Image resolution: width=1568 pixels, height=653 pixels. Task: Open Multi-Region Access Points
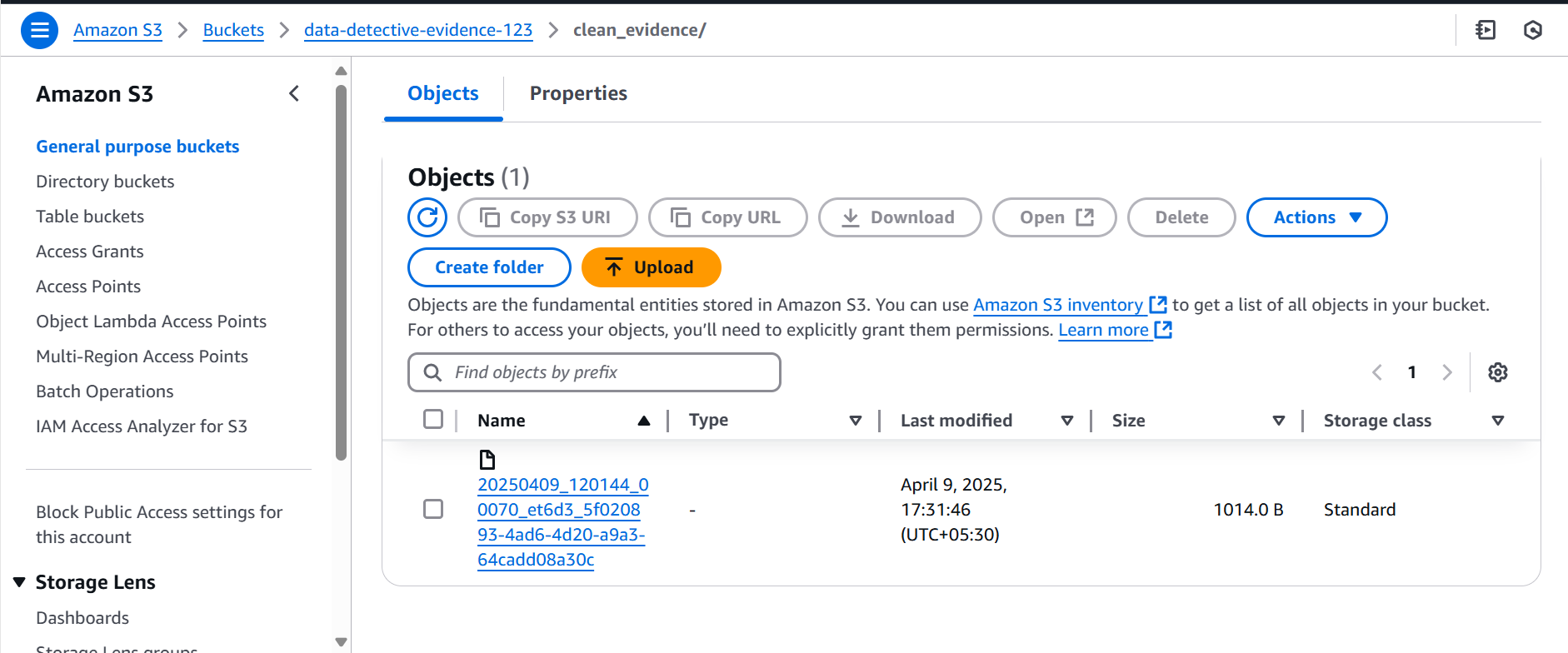coord(142,356)
